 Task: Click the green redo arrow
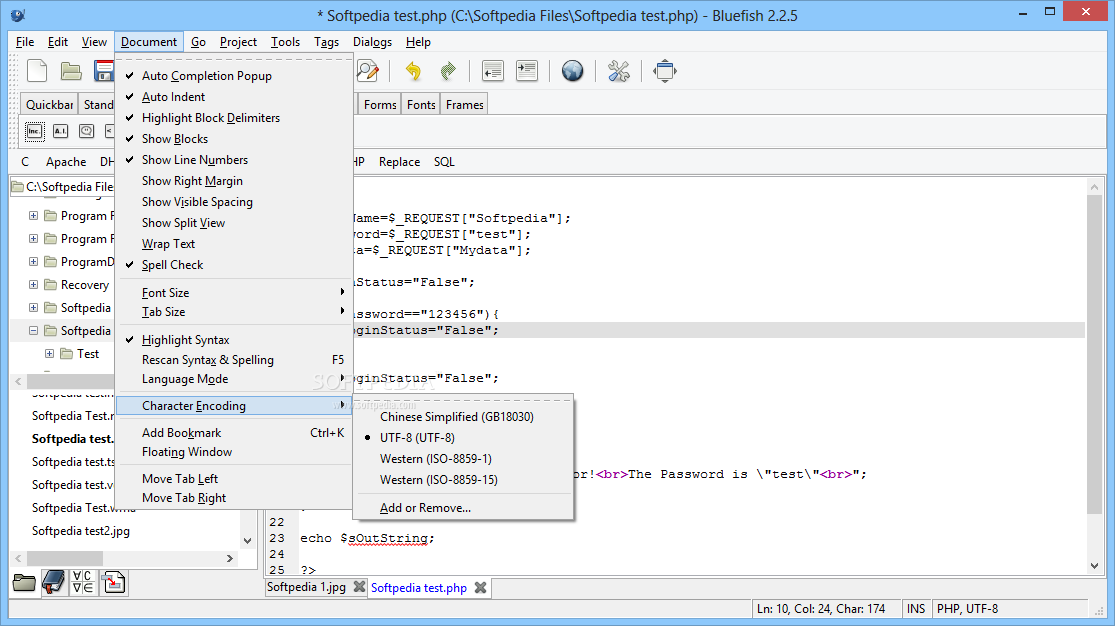point(448,71)
